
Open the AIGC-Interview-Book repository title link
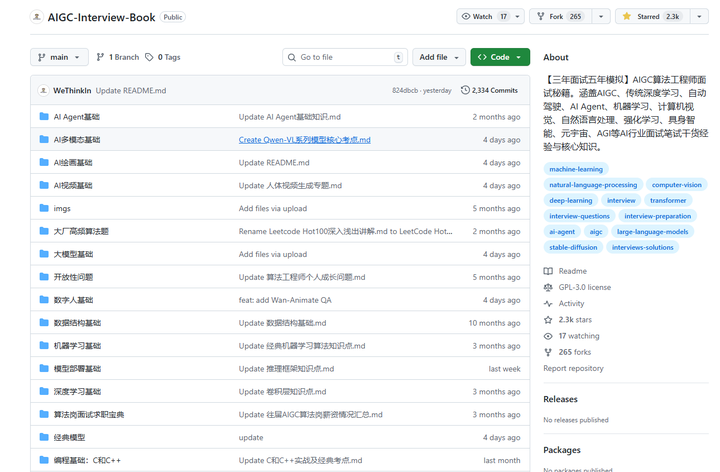(101, 17)
